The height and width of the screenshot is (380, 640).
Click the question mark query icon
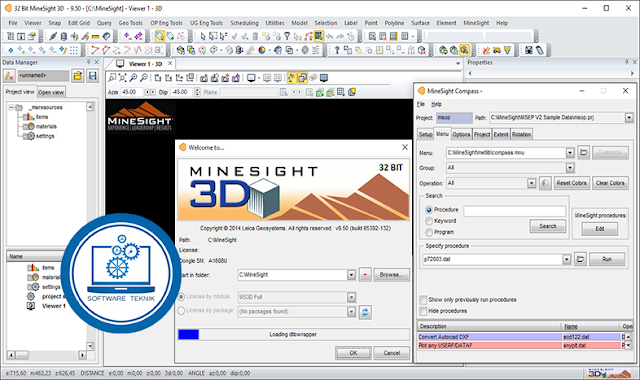pyautogui.click(x=337, y=50)
